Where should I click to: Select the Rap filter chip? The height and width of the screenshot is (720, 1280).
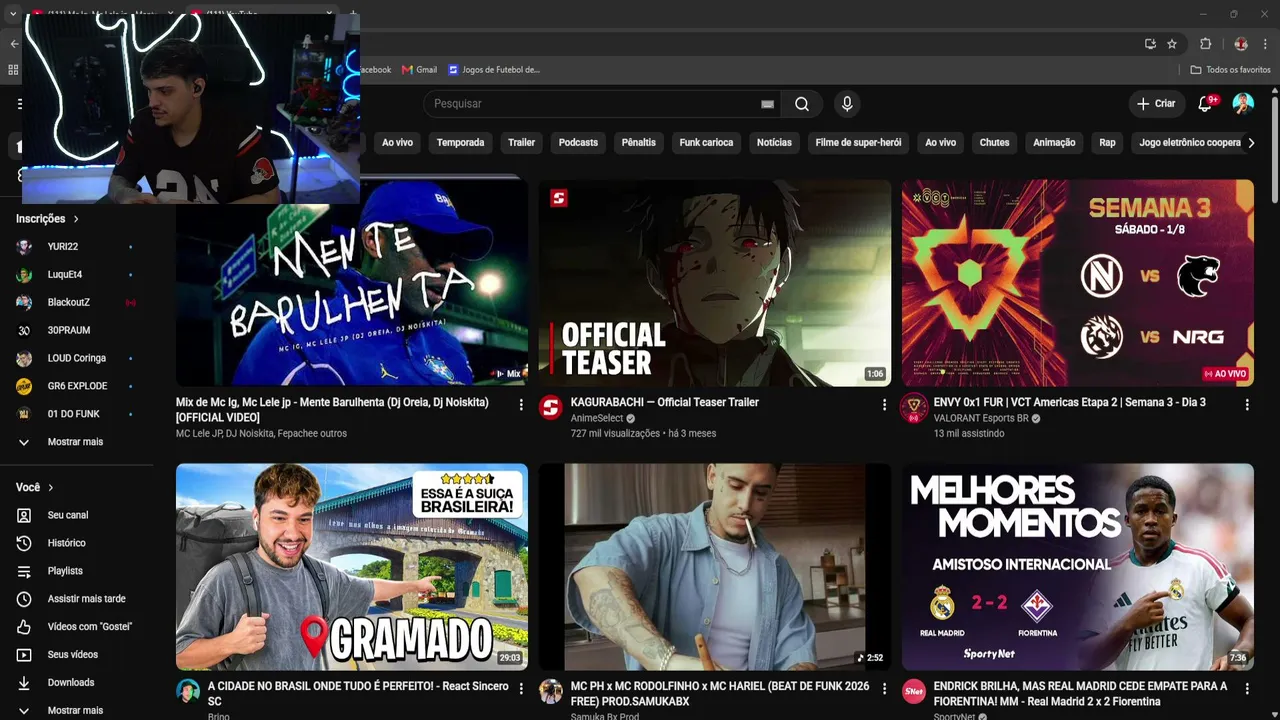pos(1107,143)
